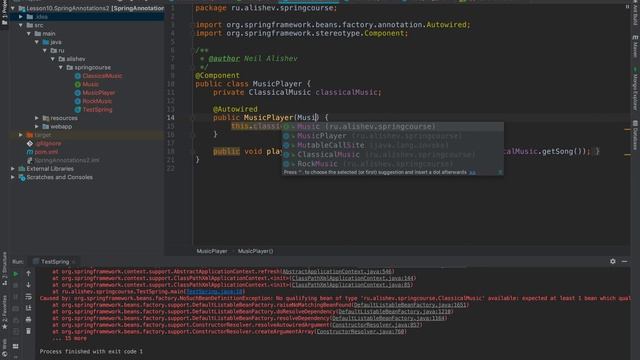
Task: Follow AbstractApplicationContext.java:546 link
Action: (x=337, y=271)
